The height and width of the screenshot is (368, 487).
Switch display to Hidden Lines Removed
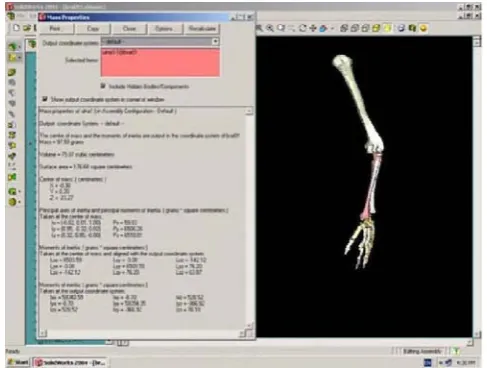[x=365, y=28]
